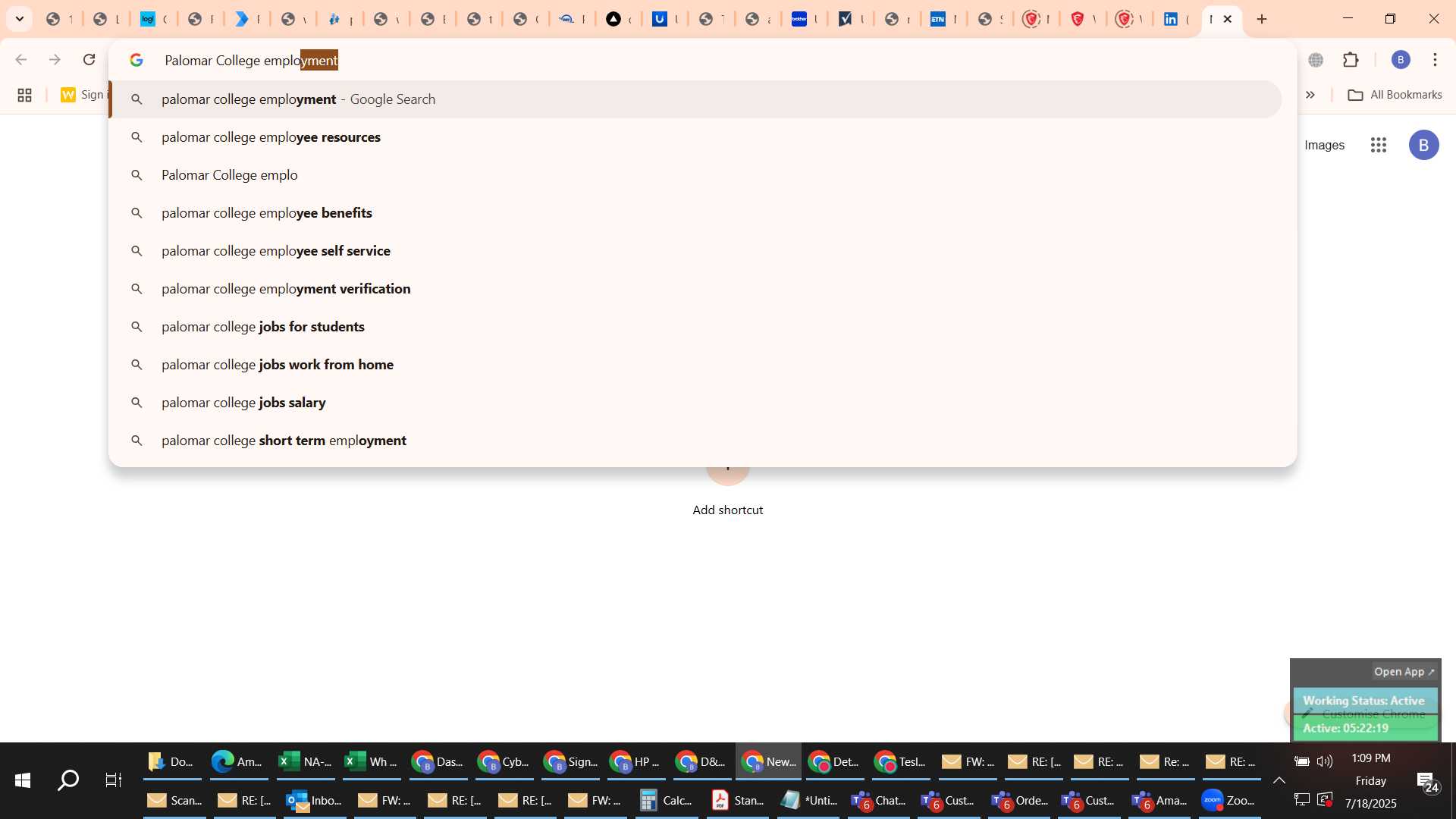Viewport: 1456px width, 819px height.
Task: Open the Zoom taskbar item
Action: (x=1228, y=801)
